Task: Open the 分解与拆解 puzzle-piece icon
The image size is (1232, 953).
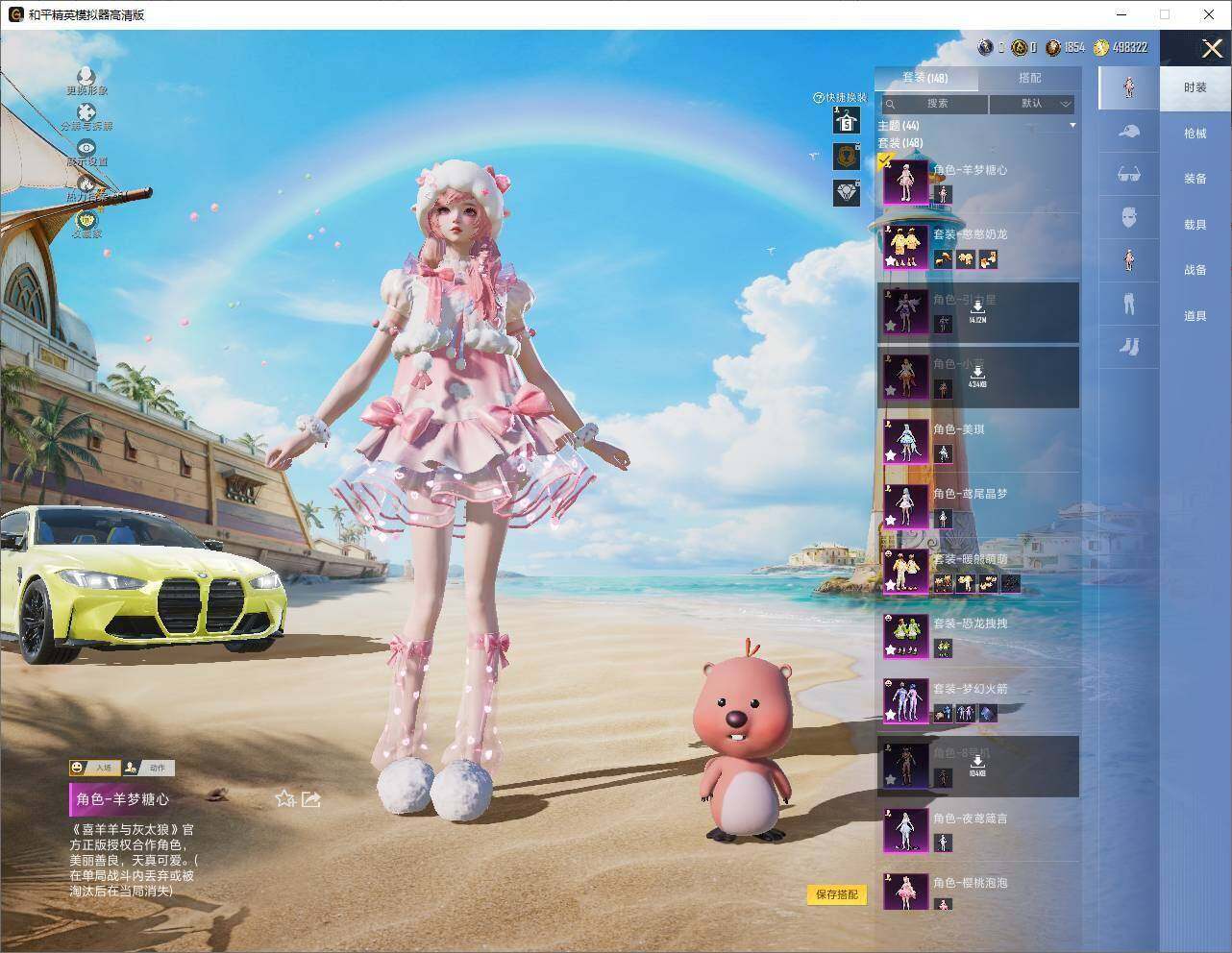Action: coord(86,113)
